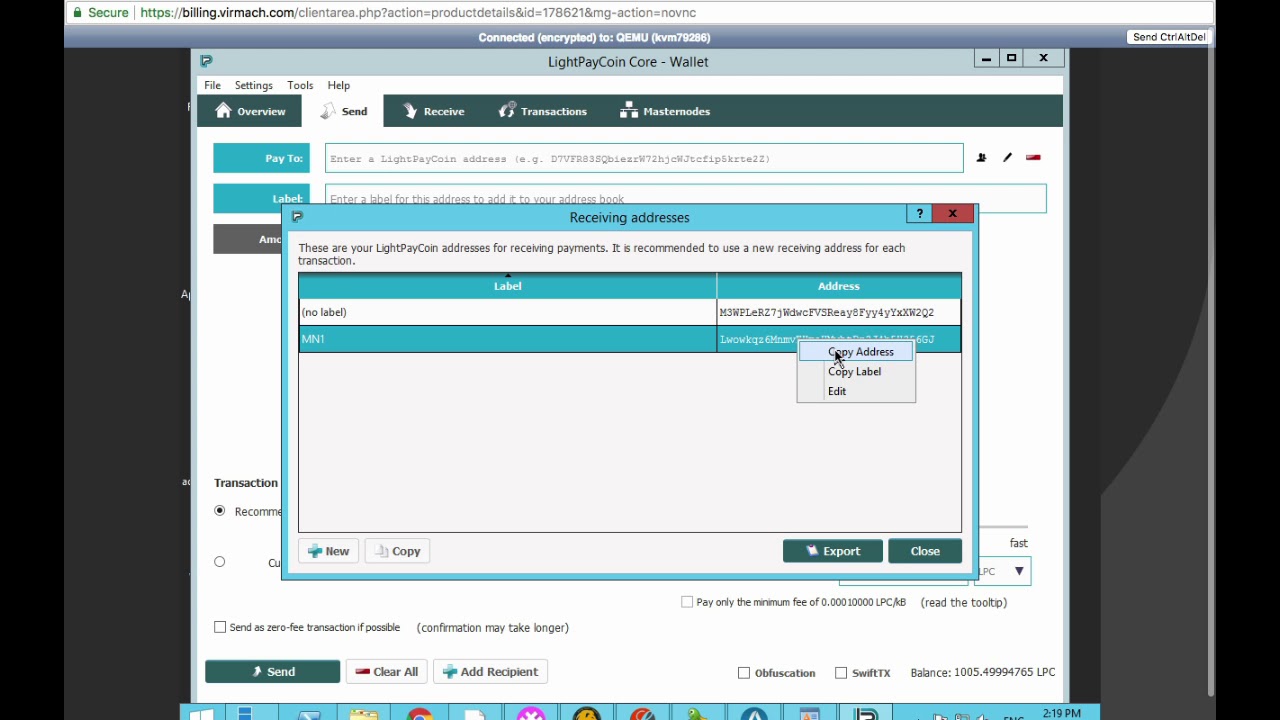Tick the pay only the minimum fee checkbox
The image size is (1280, 720).
(687, 602)
